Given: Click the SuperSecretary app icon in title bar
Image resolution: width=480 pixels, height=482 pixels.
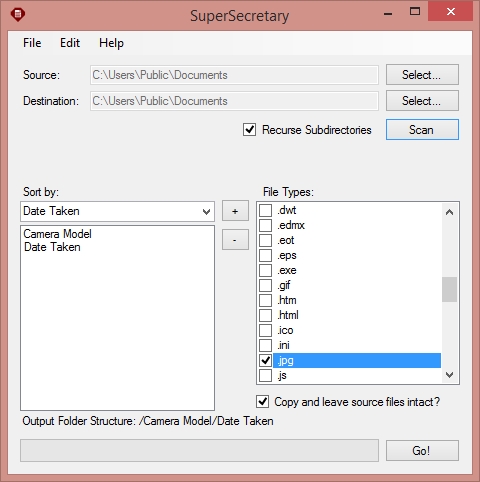Looking at the screenshot, I should pos(18,15).
